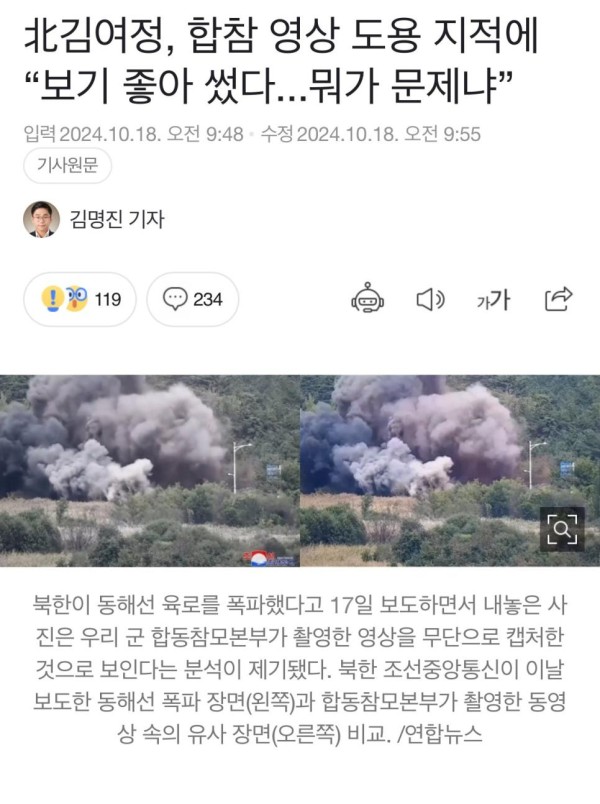
Task: View the 234 comments
Action: pos(193,299)
